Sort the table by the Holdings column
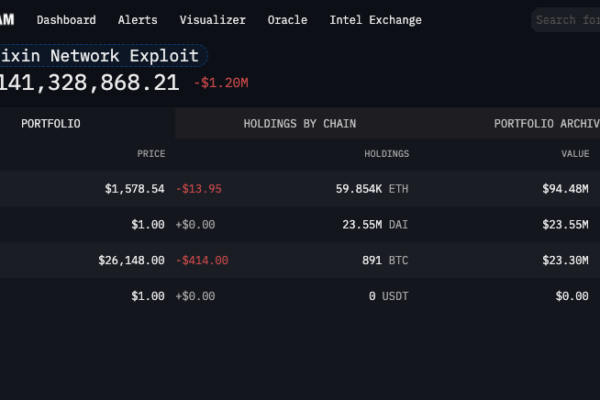Screen dimensions: 600x400 click(386, 154)
